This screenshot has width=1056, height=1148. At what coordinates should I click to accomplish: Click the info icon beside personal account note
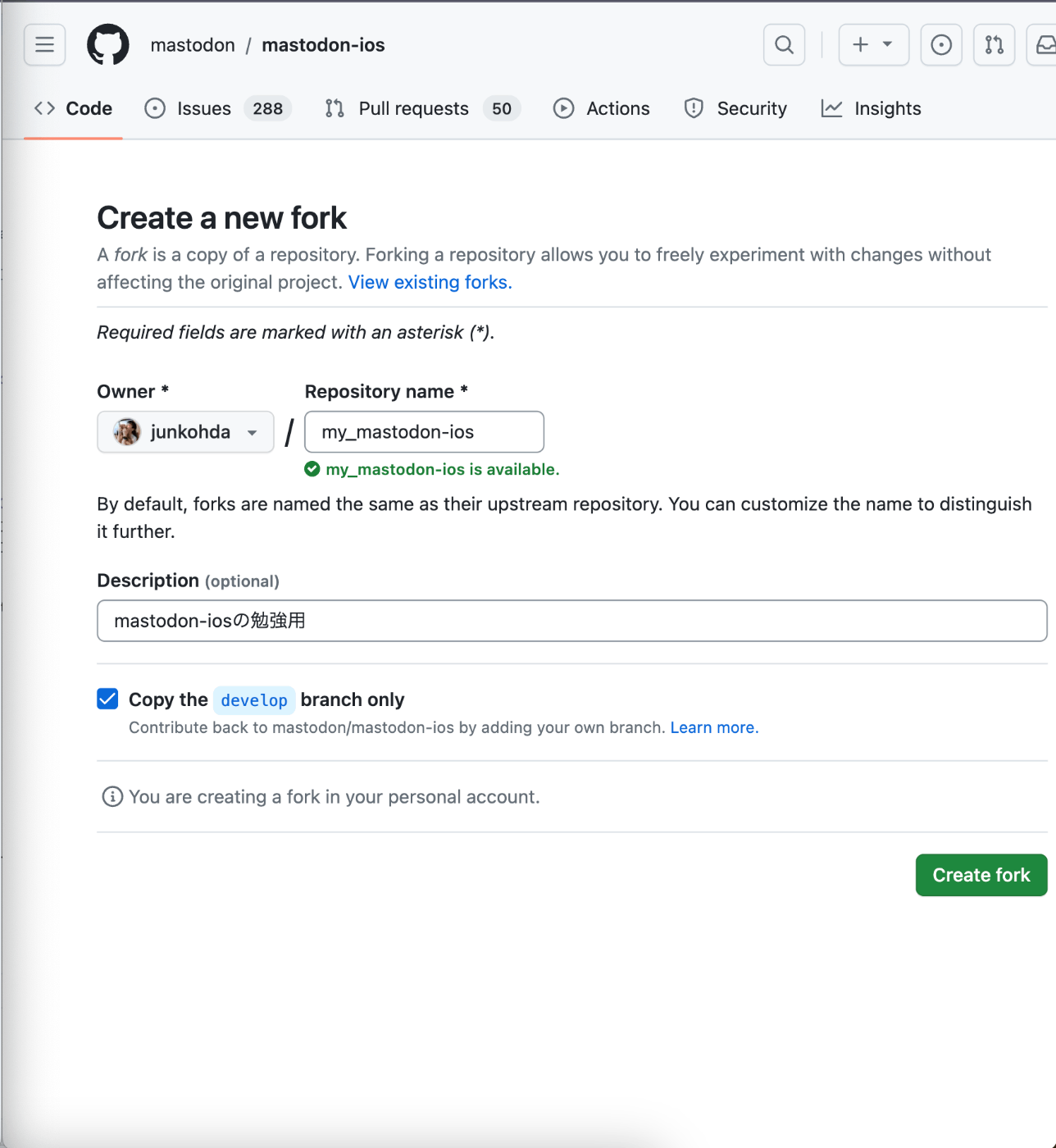[x=112, y=796]
